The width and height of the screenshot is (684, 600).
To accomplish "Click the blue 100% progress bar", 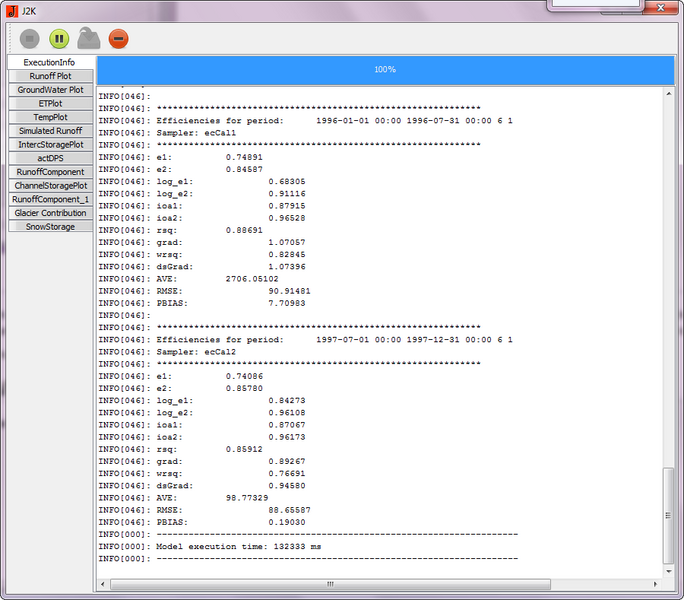I will (x=384, y=69).
